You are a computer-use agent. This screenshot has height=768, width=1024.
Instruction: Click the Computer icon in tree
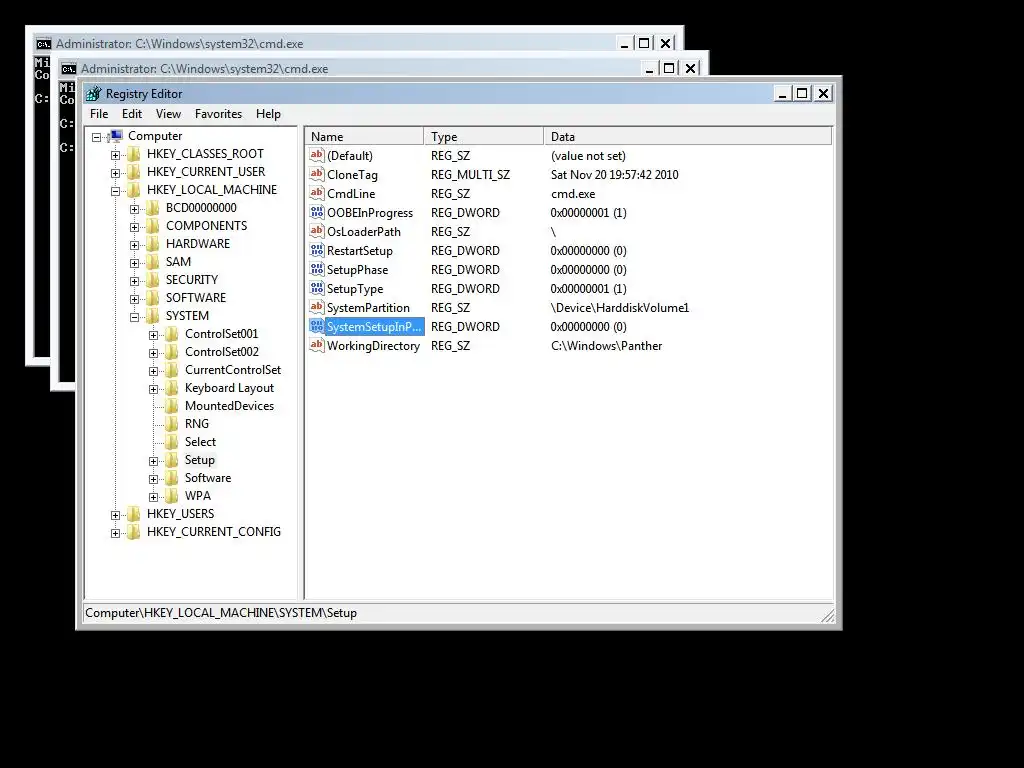pyautogui.click(x=116, y=136)
